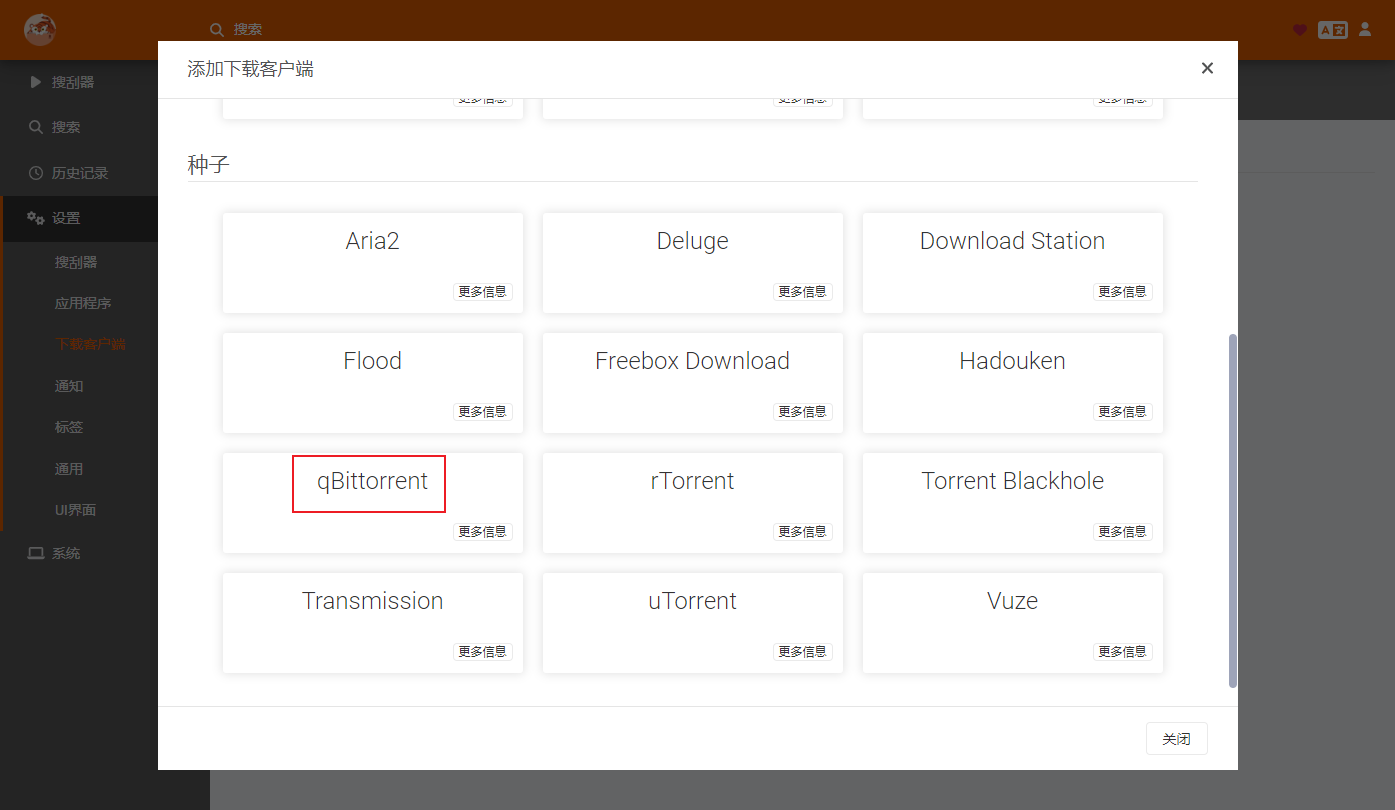Open 更多信息 for uTorrent

tap(803, 652)
